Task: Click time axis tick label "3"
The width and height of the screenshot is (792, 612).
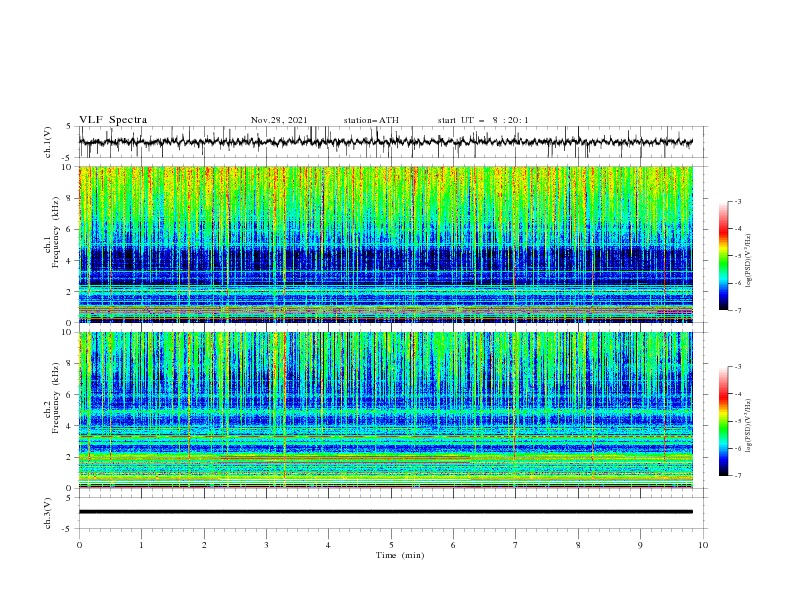Action: point(266,545)
